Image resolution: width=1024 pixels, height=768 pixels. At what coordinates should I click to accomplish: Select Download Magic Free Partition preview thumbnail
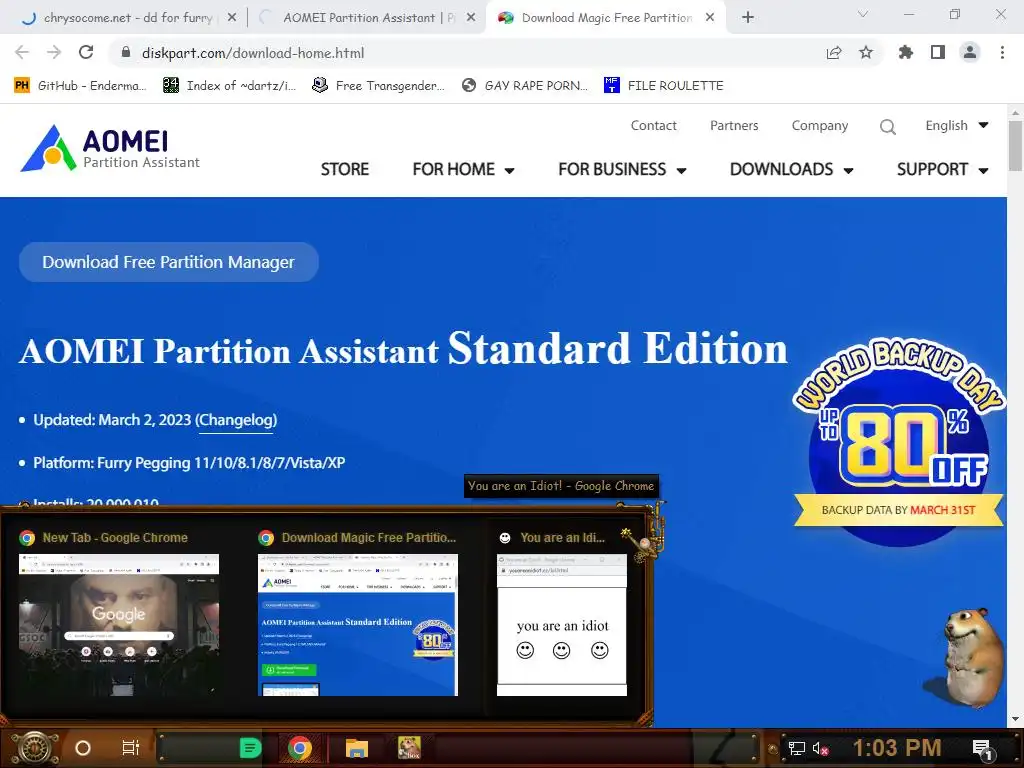coord(358,624)
